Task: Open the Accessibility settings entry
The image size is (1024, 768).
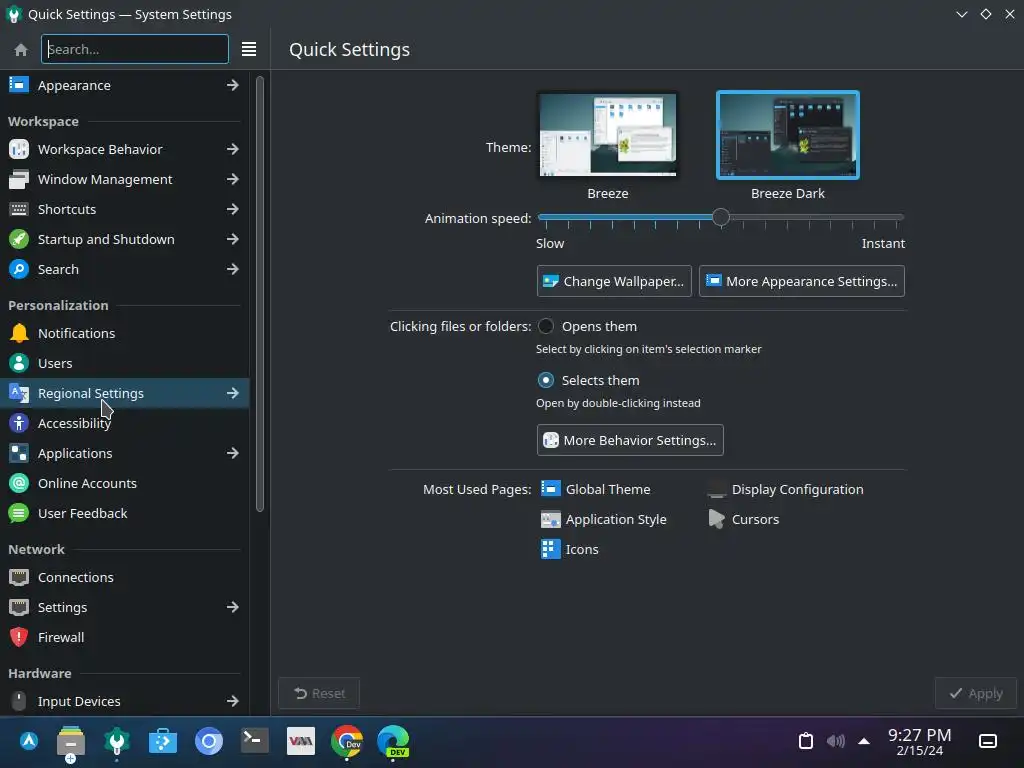Action: (x=124, y=423)
